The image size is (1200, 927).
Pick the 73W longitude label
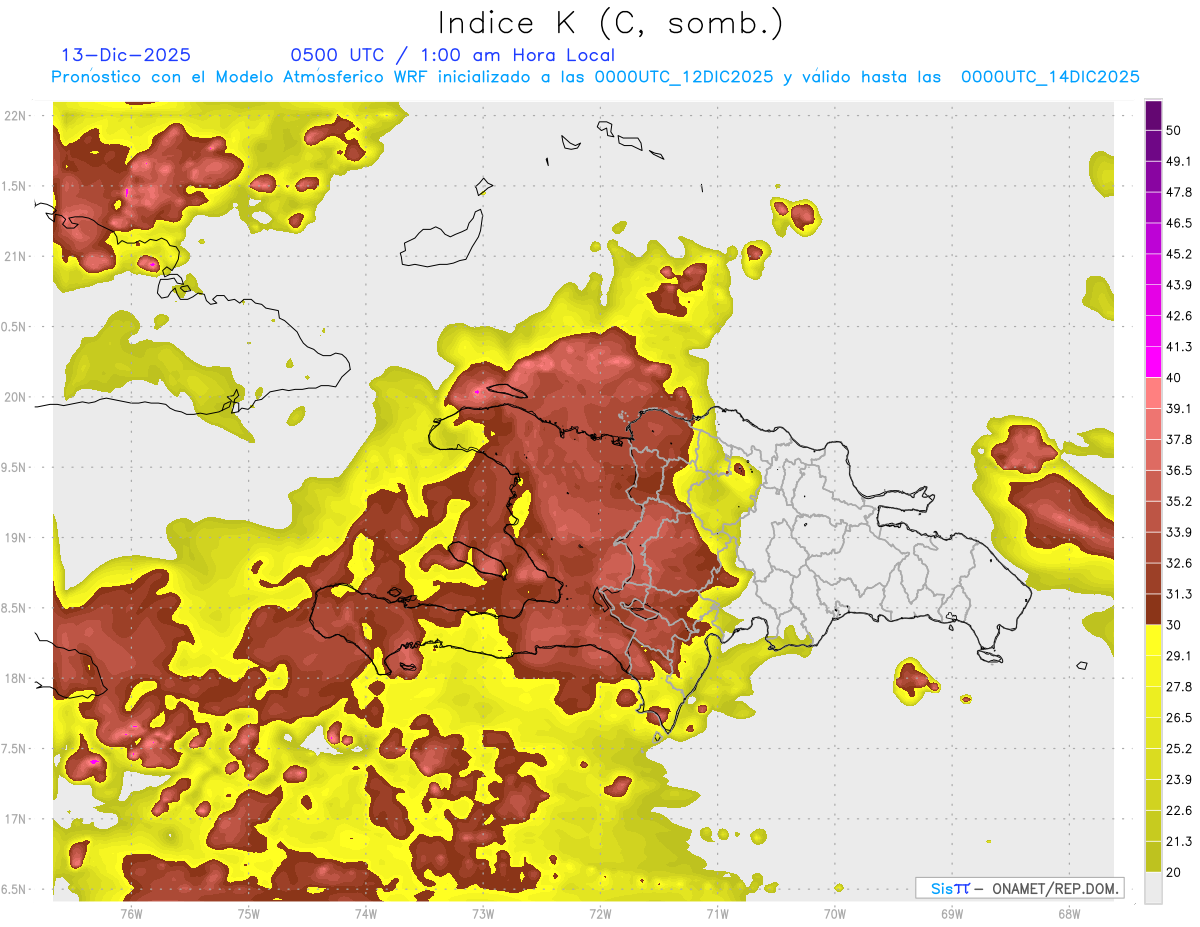tap(483, 913)
